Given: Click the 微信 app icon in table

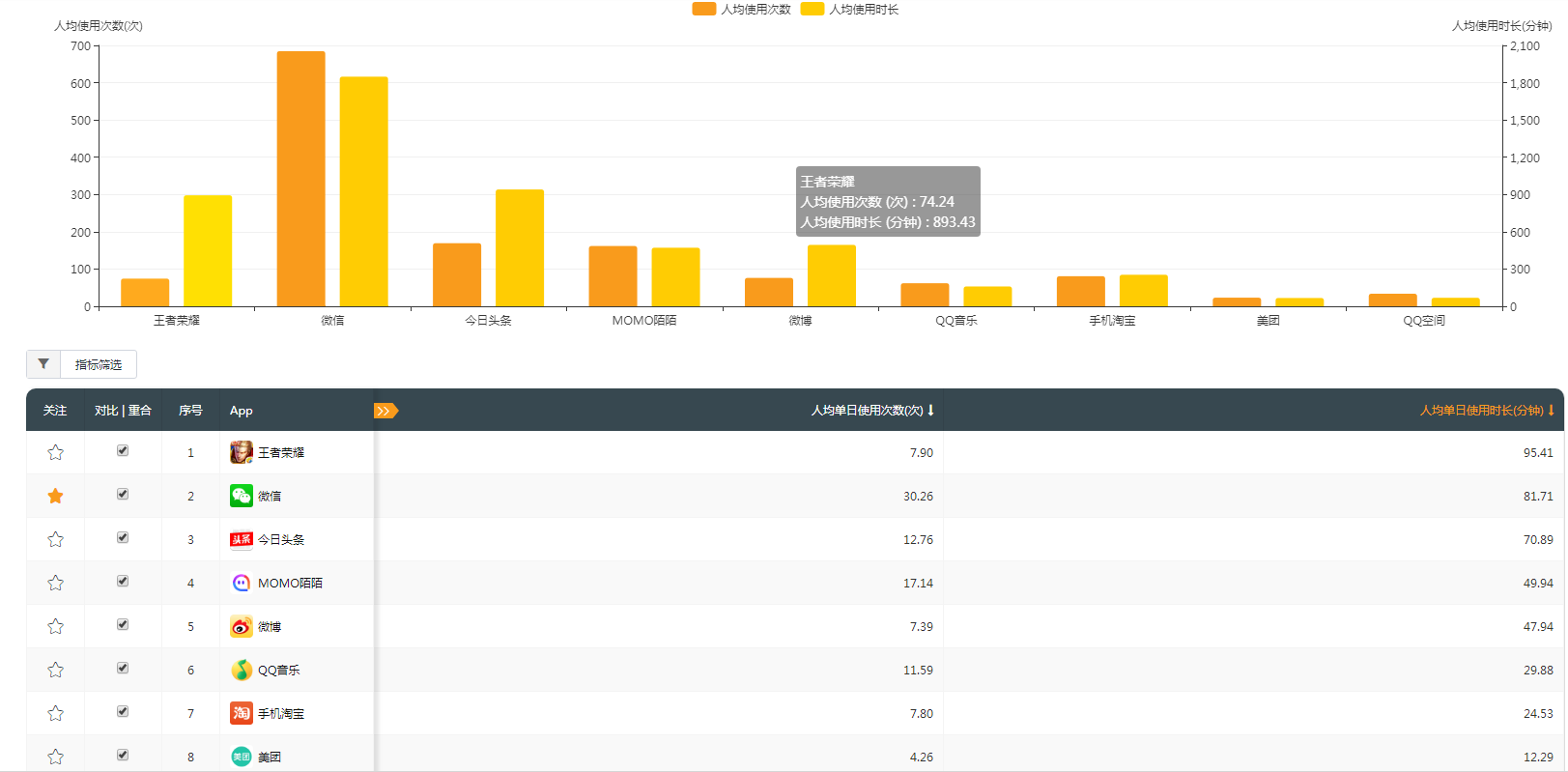Looking at the screenshot, I should (242, 496).
